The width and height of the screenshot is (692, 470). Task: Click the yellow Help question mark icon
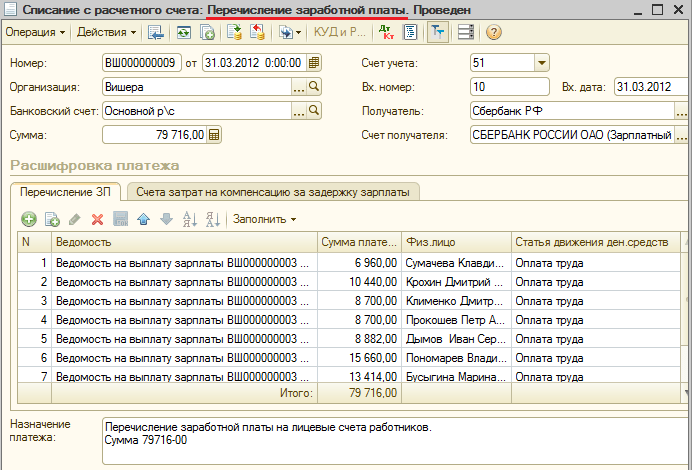[x=494, y=32]
